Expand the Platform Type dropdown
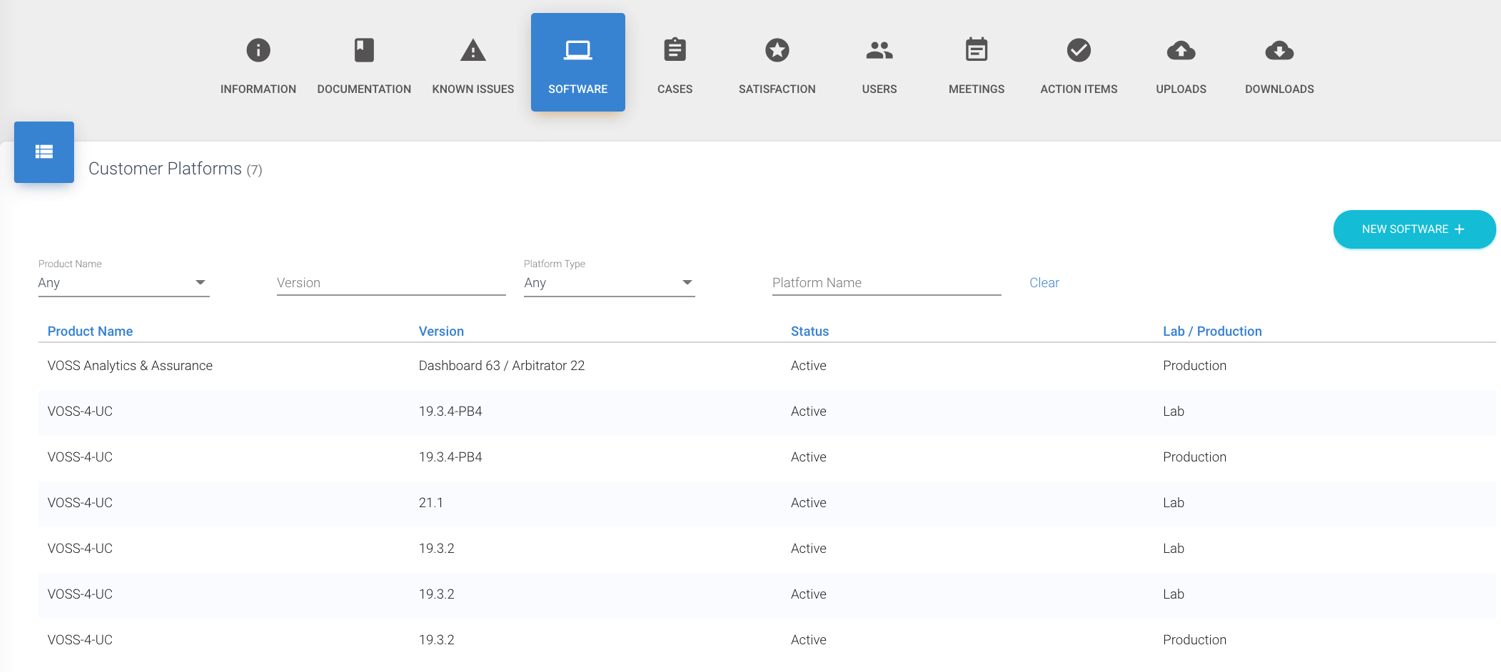Image resolution: width=1501 pixels, height=672 pixels. (609, 282)
